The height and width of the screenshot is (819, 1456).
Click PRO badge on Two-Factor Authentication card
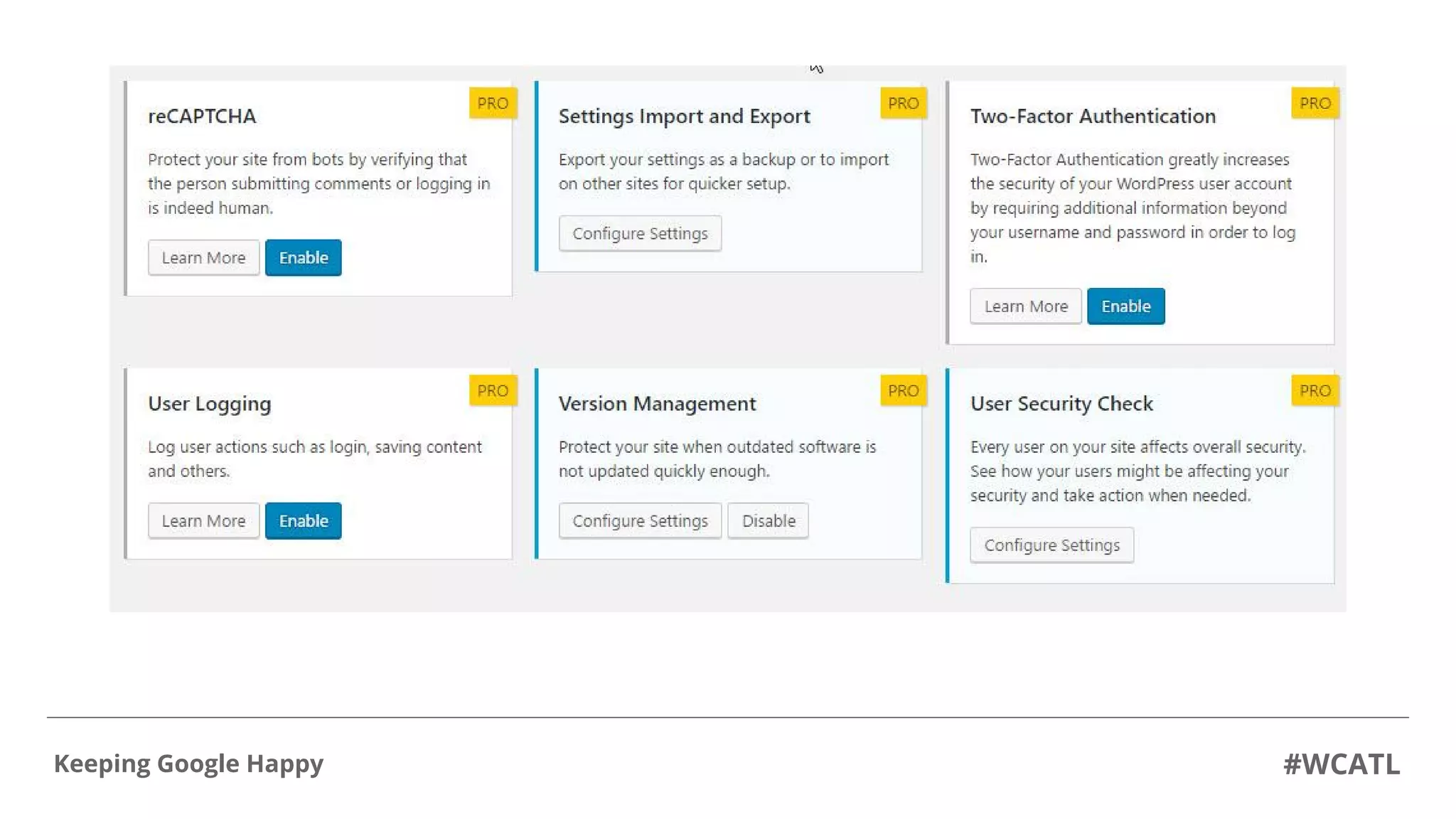point(1315,103)
